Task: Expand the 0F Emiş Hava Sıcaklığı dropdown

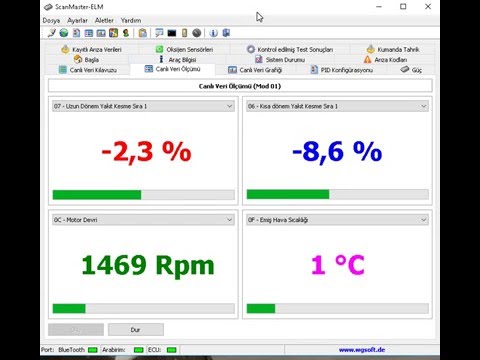Action: pyautogui.click(x=337, y=220)
